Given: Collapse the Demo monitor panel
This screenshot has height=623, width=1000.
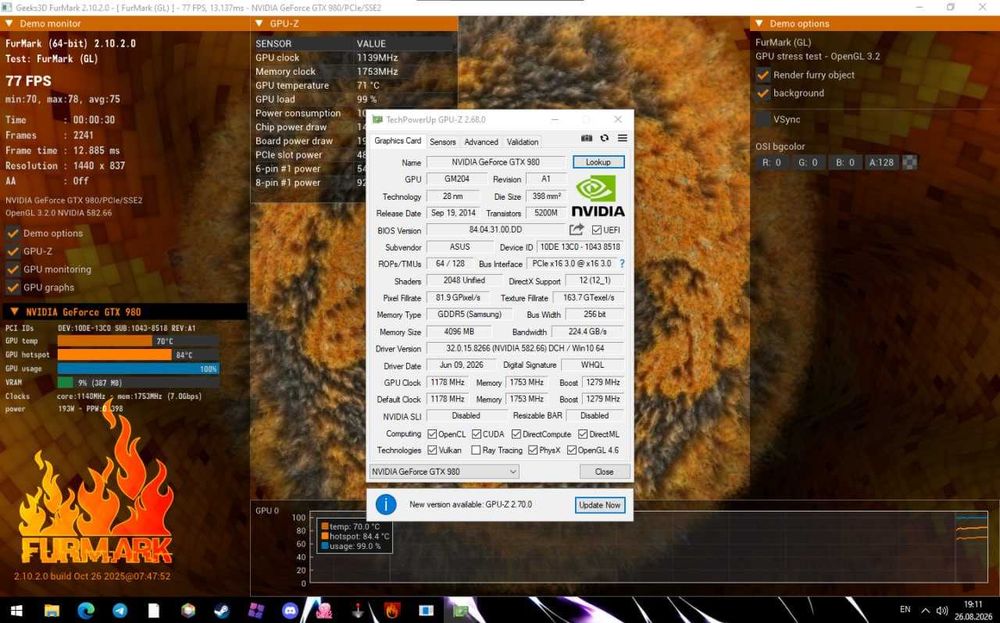Looking at the screenshot, I should coord(9,24).
